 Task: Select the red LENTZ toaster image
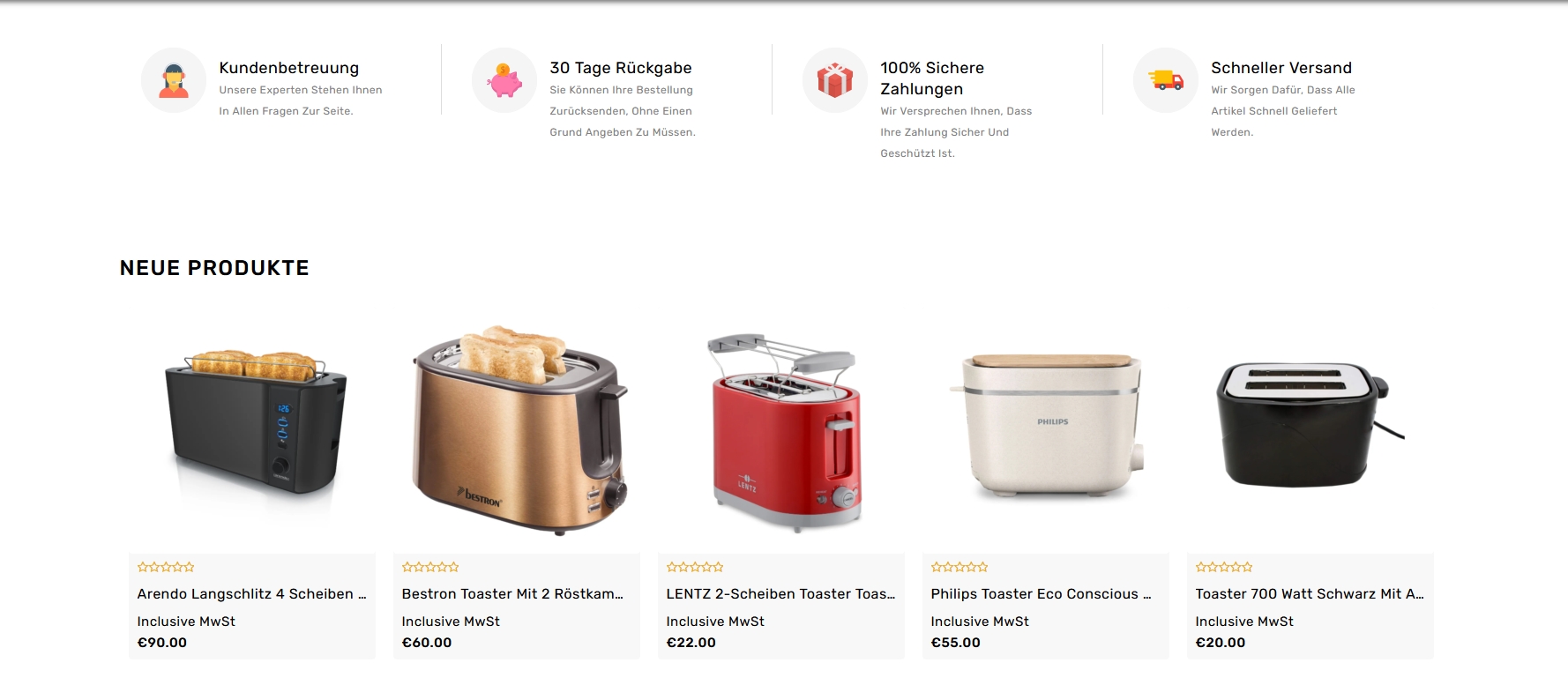(781, 430)
